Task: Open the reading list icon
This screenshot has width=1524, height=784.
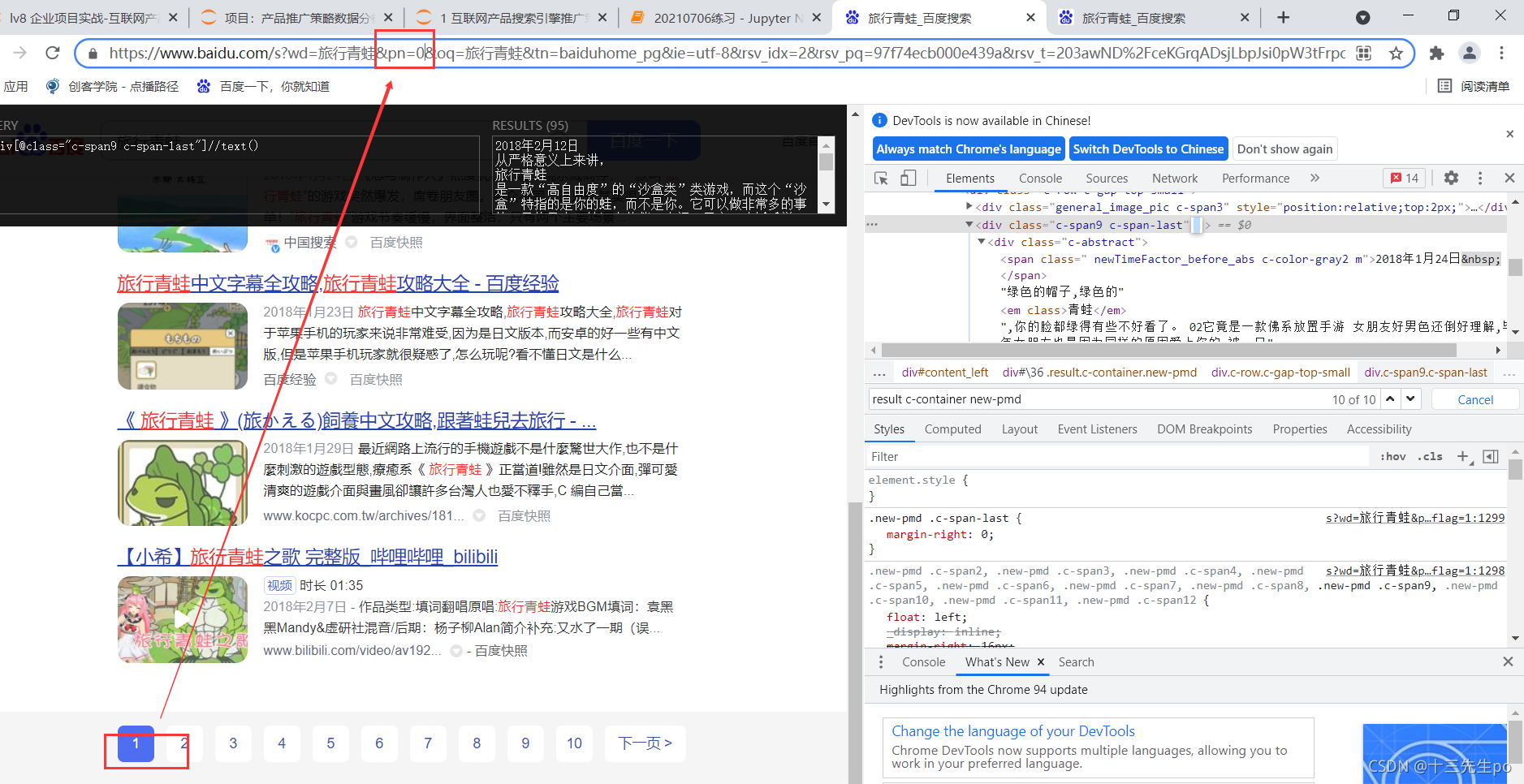Action: pyautogui.click(x=1444, y=86)
